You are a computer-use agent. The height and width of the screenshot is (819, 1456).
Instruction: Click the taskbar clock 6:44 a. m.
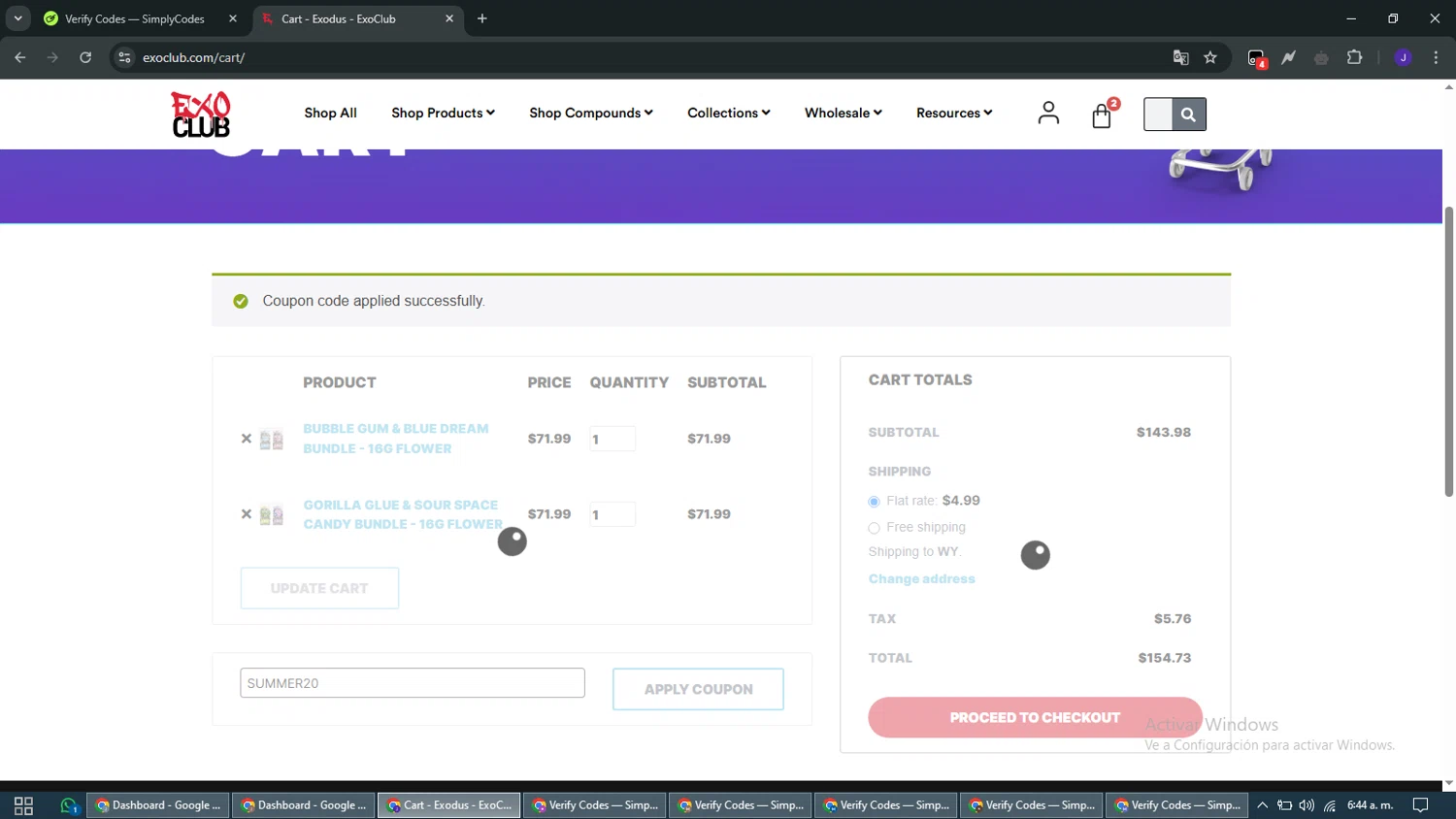click(1370, 805)
